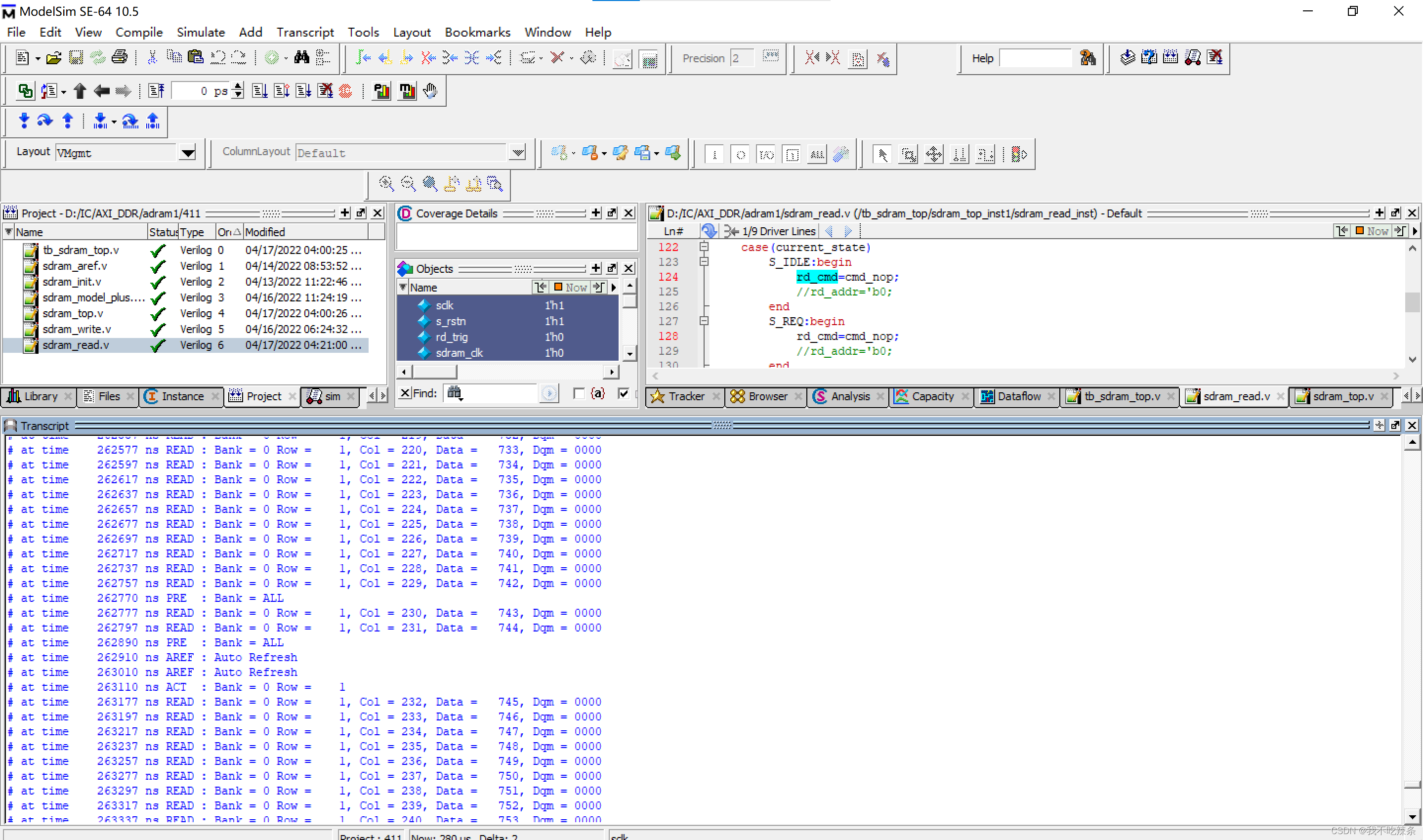
Task: Collapse the code block at line 122
Action: pyautogui.click(x=704, y=247)
